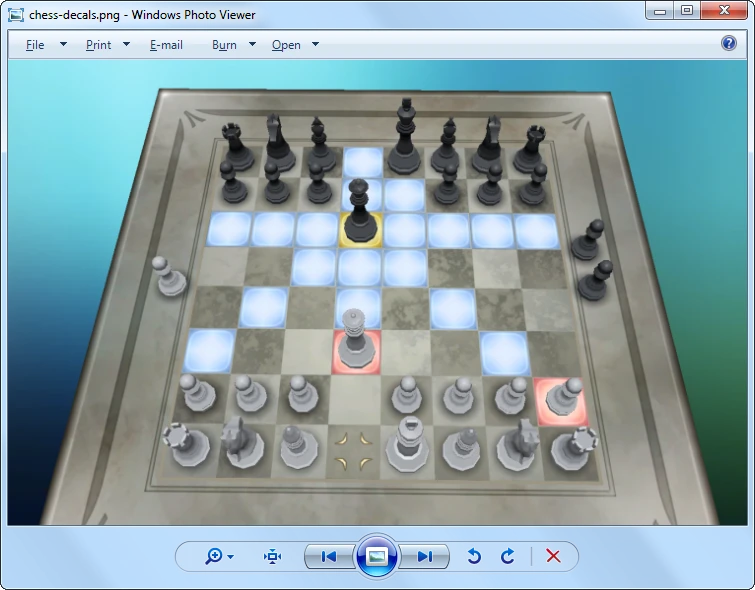The height and width of the screenshot is (590, 755).
Task: Open the Print menu
Action: click(x=98, y=45)
